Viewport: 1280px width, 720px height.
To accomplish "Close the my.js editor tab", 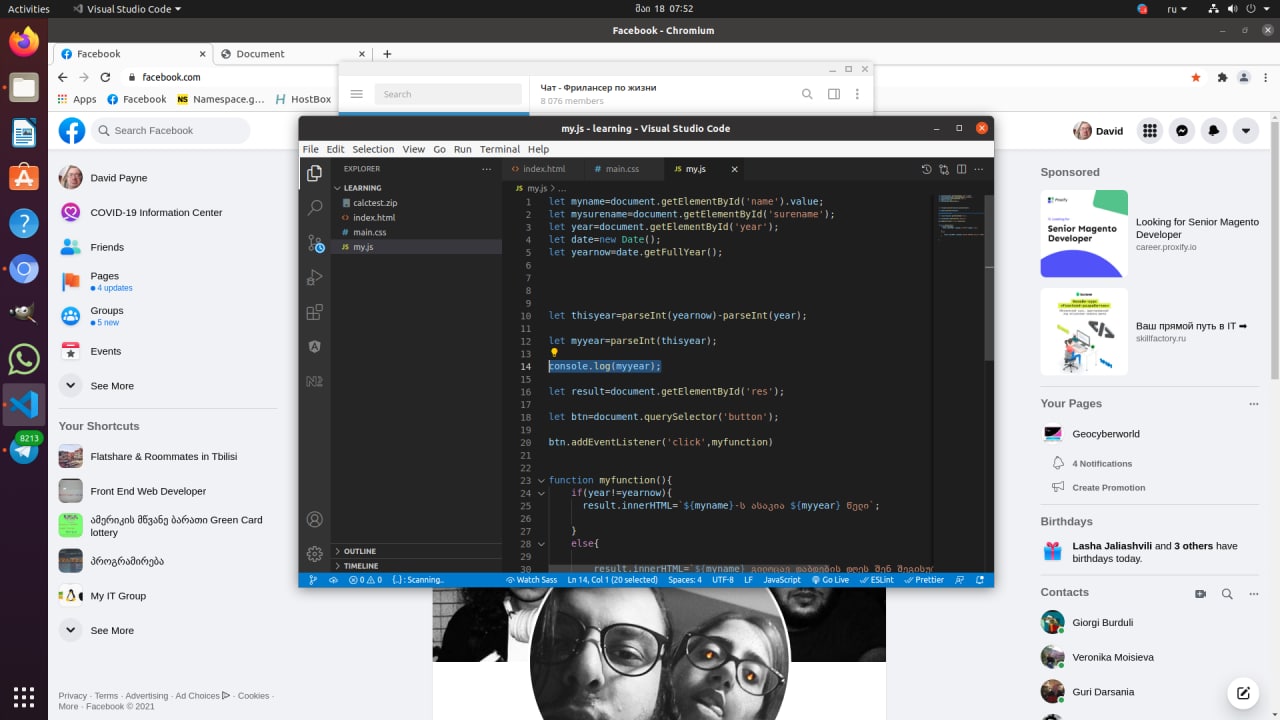I will 734,169.
